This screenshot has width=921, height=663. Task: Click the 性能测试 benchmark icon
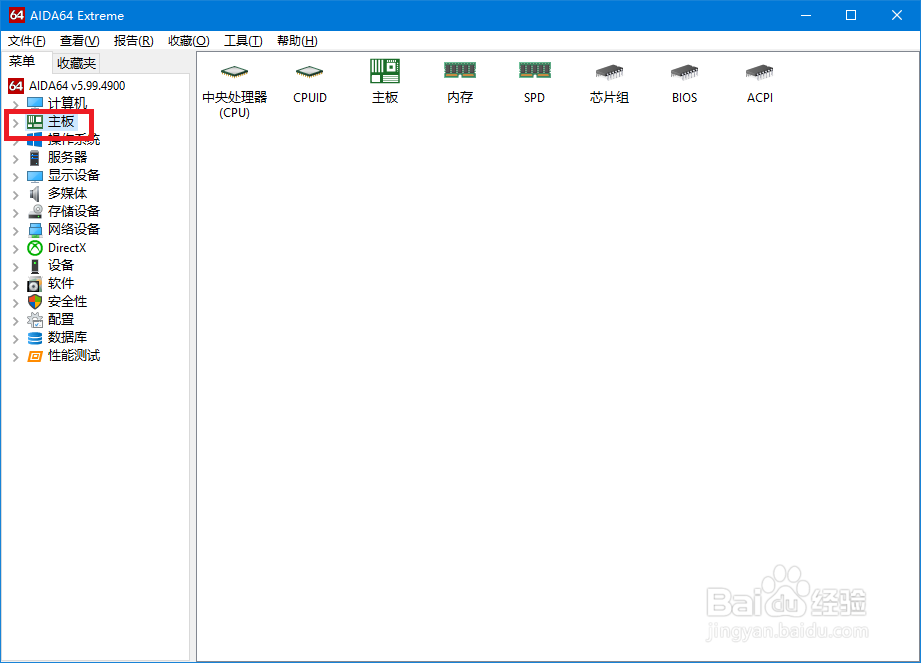[35, 356]
